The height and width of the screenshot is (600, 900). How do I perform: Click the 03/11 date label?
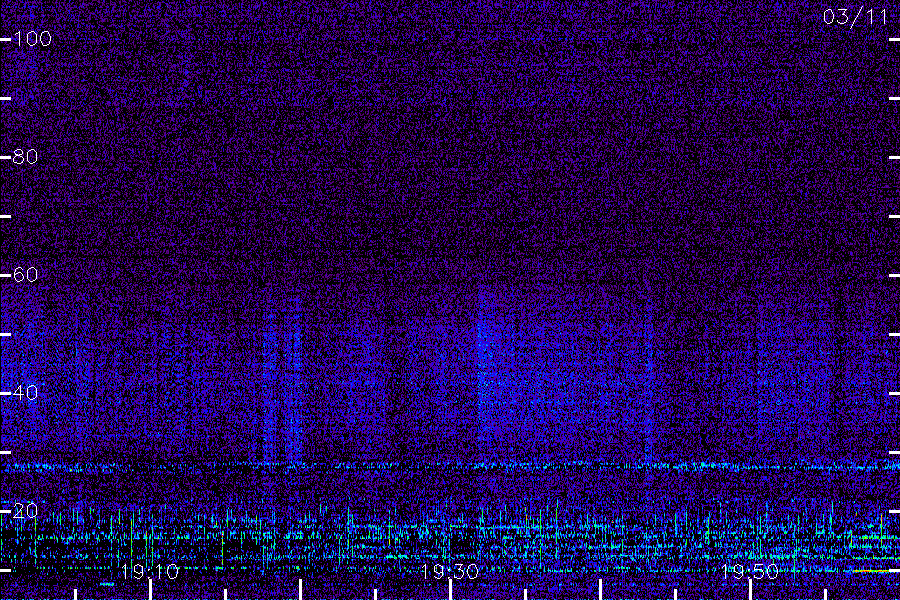point(855,17)
